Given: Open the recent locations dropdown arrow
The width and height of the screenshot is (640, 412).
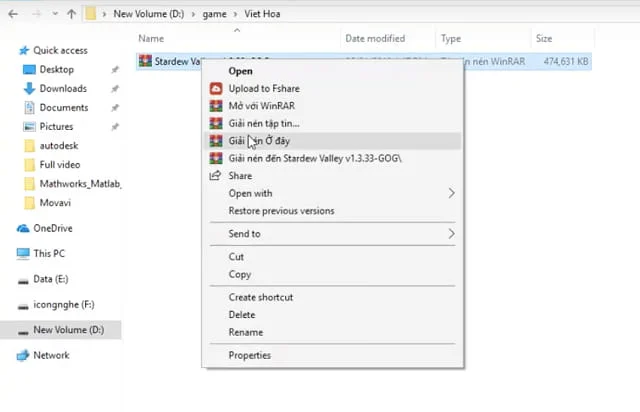Looking at the screenshot, I should tap(55, 14).
